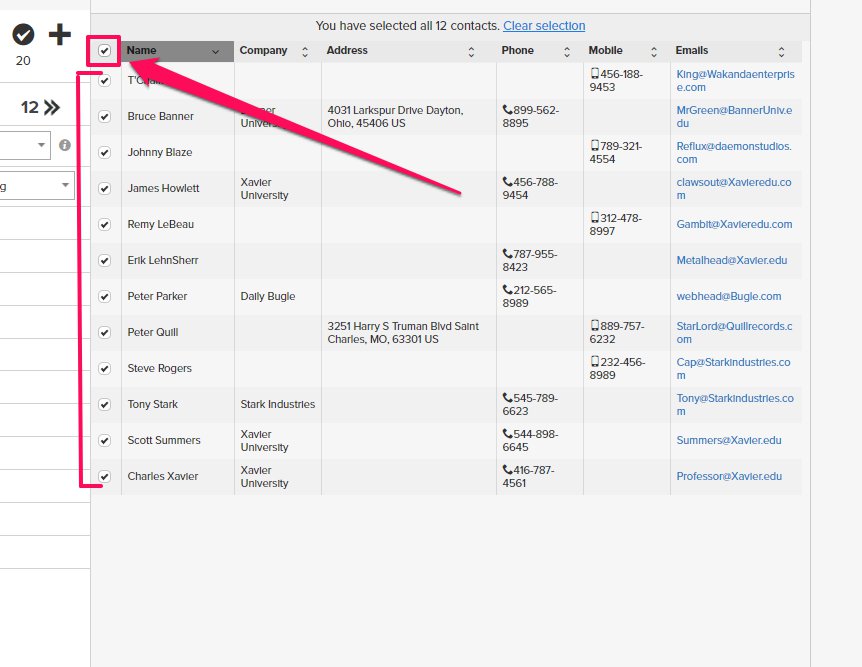The image size is (862, 667).
Task: Click the gray info icon beside the dropdown
Action: click(x=65, y=145)
